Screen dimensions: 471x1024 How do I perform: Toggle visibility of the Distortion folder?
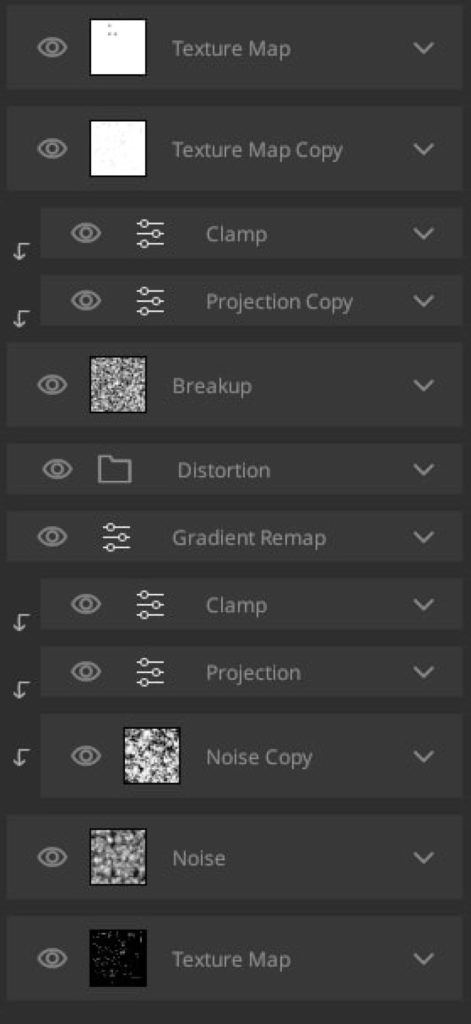tap(57, 470)
